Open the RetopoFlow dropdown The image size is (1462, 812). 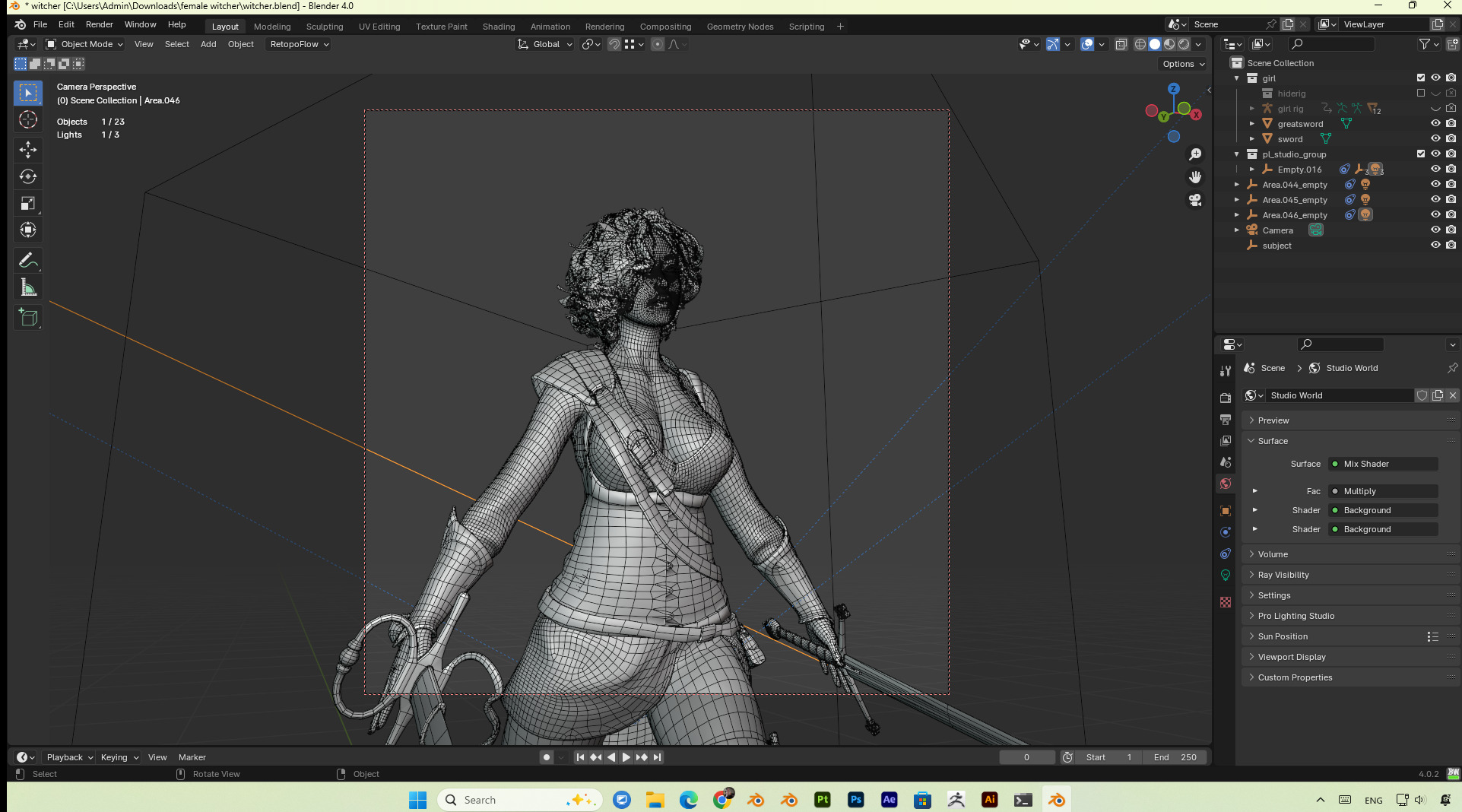coord(299,44)
